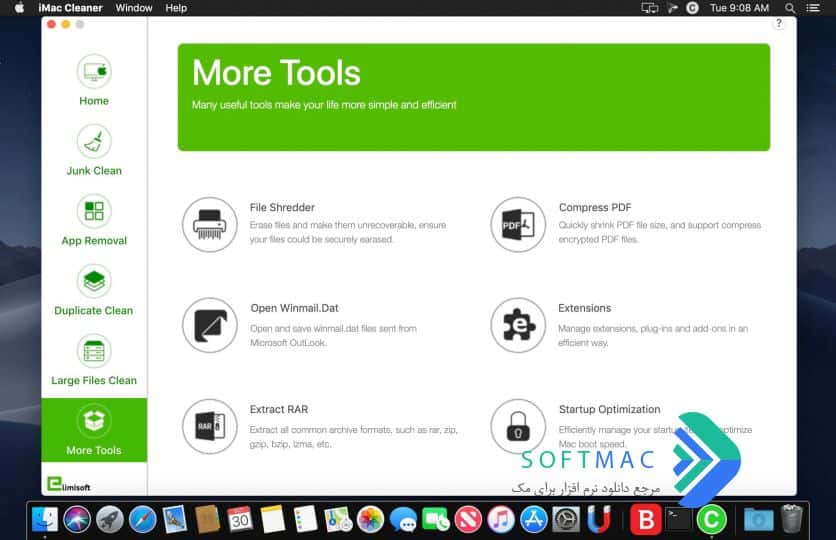Open the Large Files Clean icon
The image size is (836, 540).
pos(94,351)
